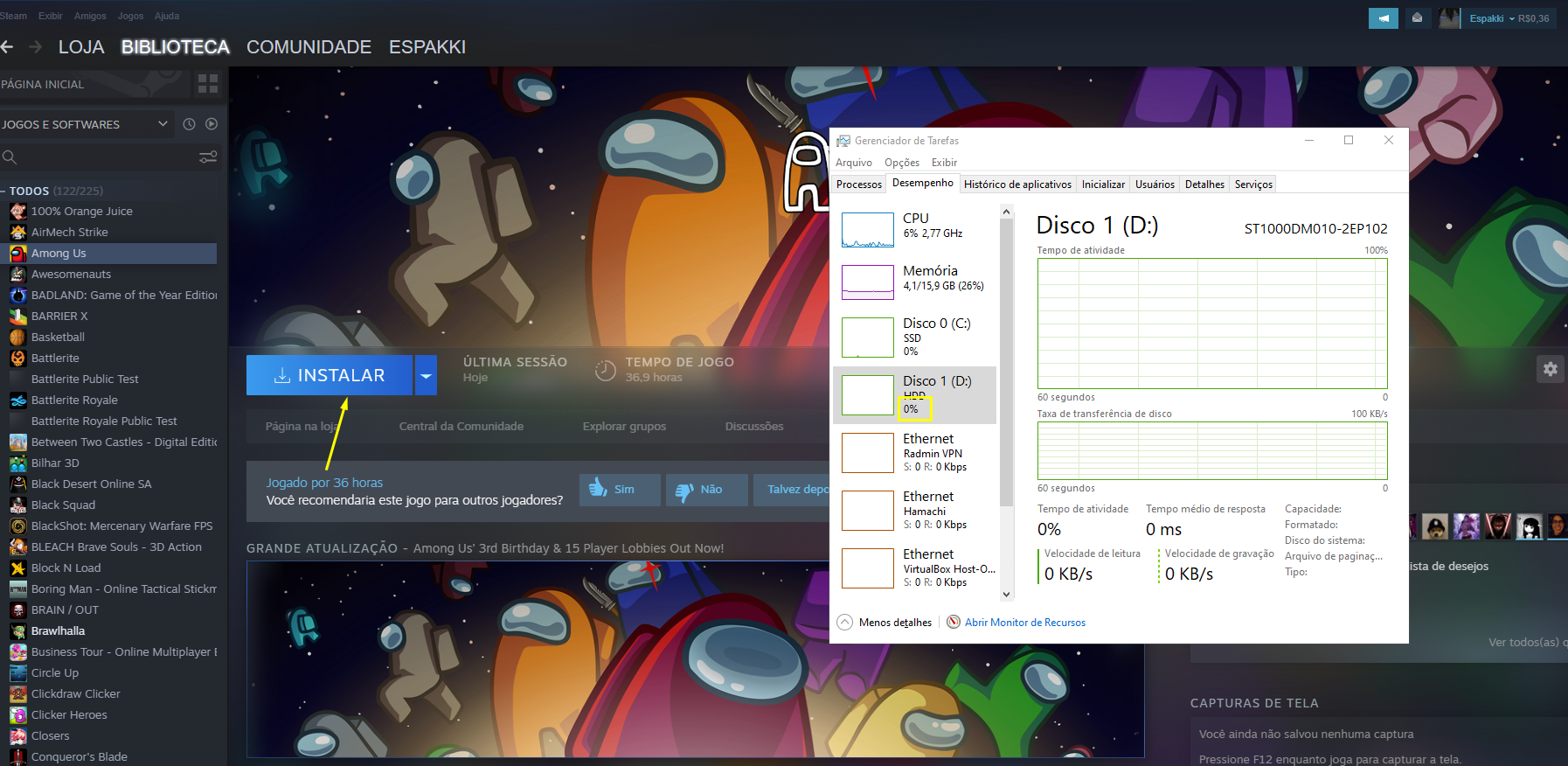Click Talvez depois recommendation button
This screenshot has width=1568, height=766.
(791, 490)
